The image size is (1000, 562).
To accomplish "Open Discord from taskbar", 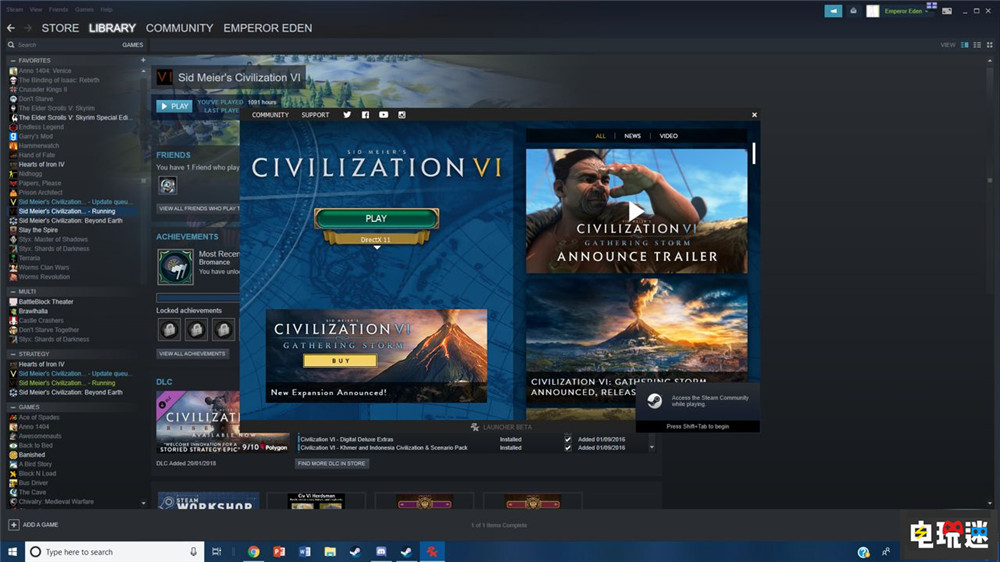I will (381, 552).
